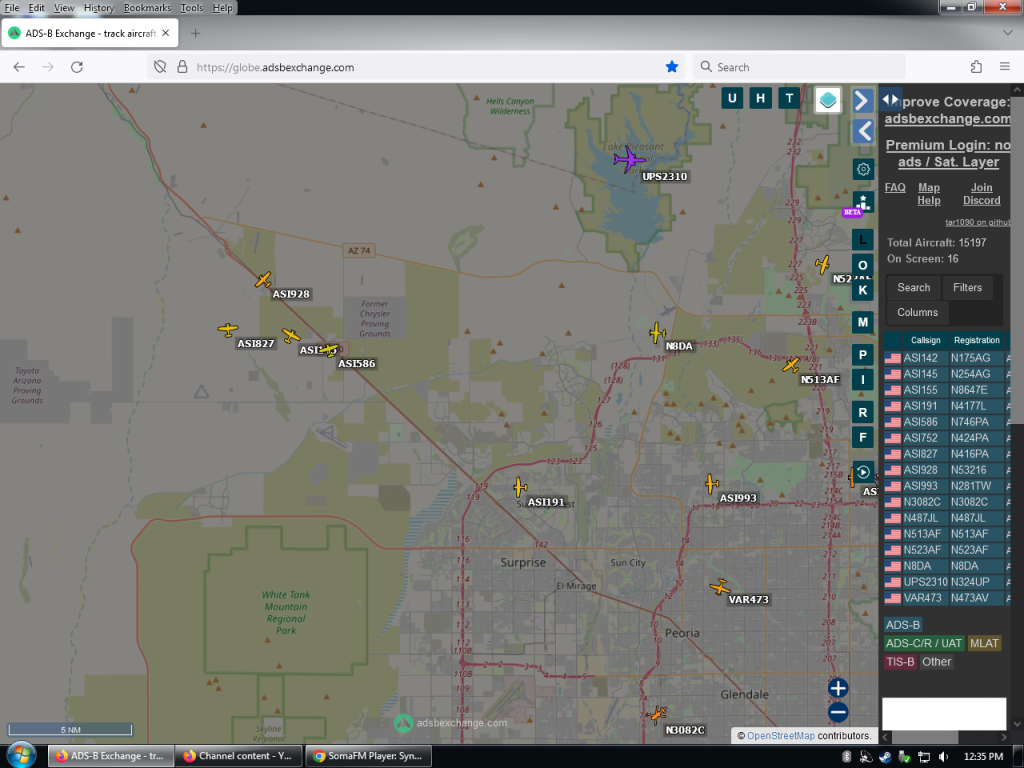This screenshot has width=1024, height=768.
Task: Open the Filters button
Action: pyautogui.click(x=967, y=287)
